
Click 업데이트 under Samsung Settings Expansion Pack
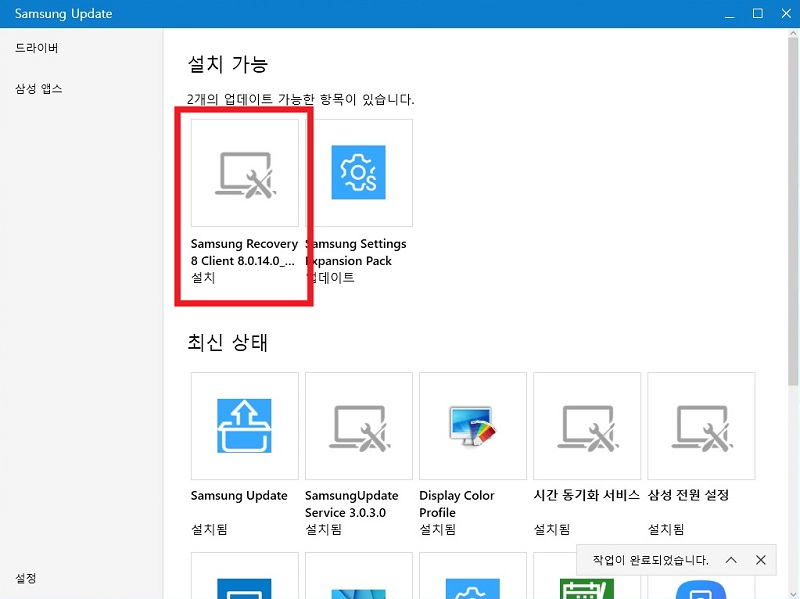(x=330, y=278)
